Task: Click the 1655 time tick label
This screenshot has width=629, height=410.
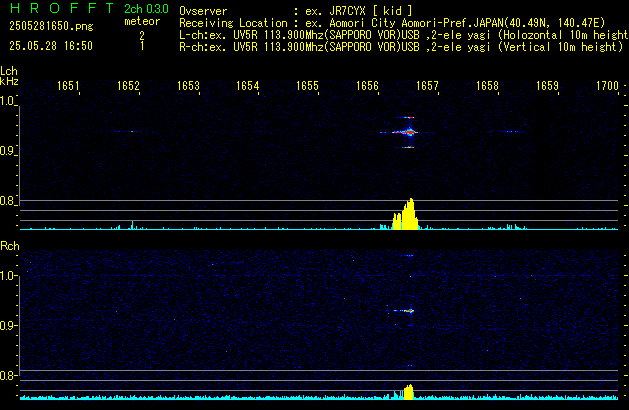Action: pos(307,86)
